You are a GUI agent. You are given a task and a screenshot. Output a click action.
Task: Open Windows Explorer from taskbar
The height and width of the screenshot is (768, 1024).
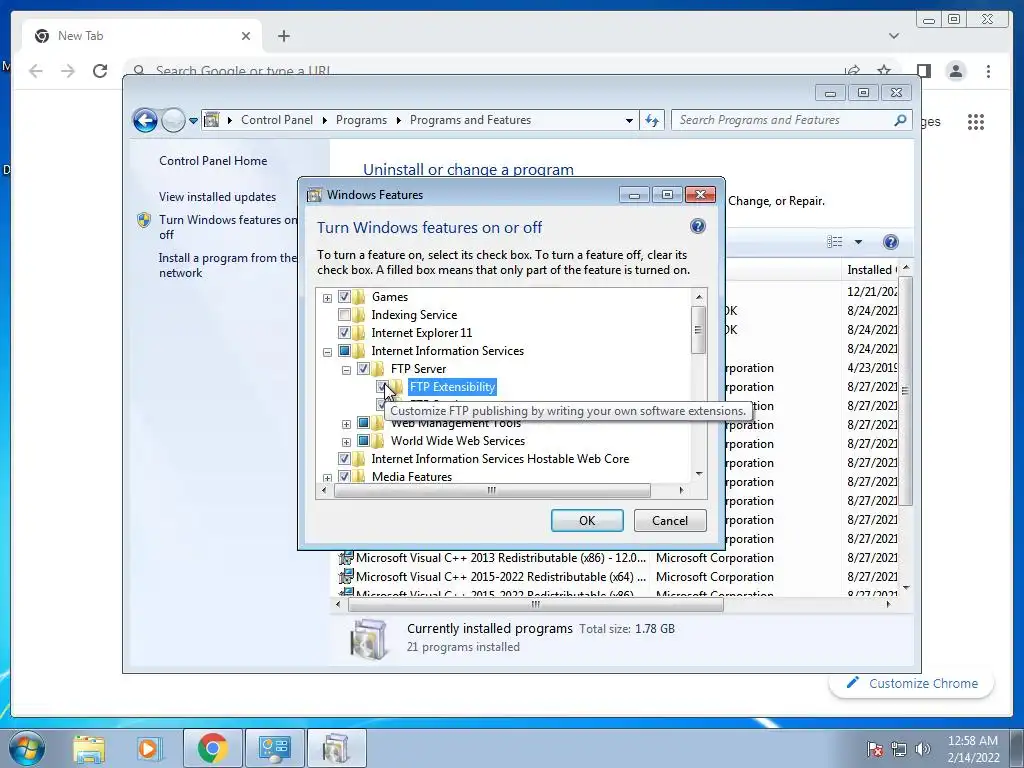coord(89,748)
